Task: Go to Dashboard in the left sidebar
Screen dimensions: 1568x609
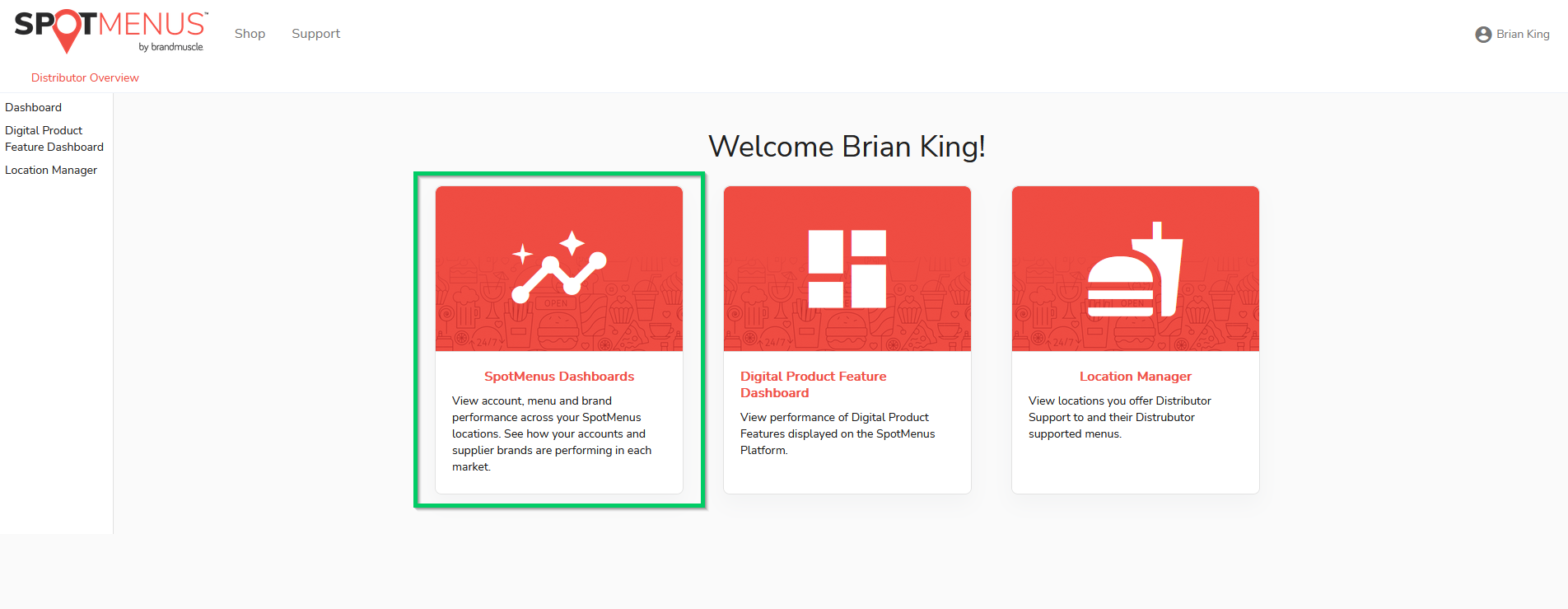Action: click(x=33, y=107)
